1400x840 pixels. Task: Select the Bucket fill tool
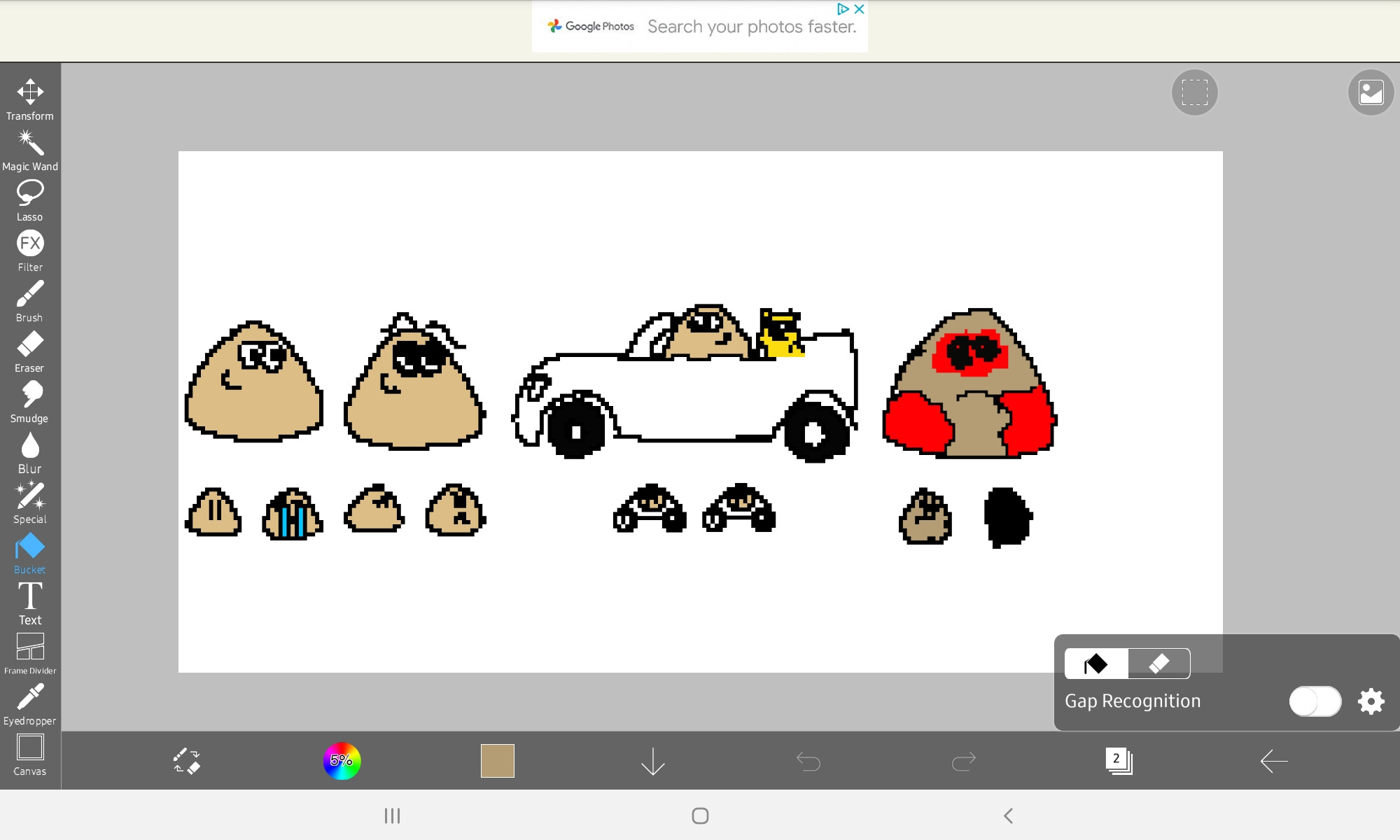30,553
